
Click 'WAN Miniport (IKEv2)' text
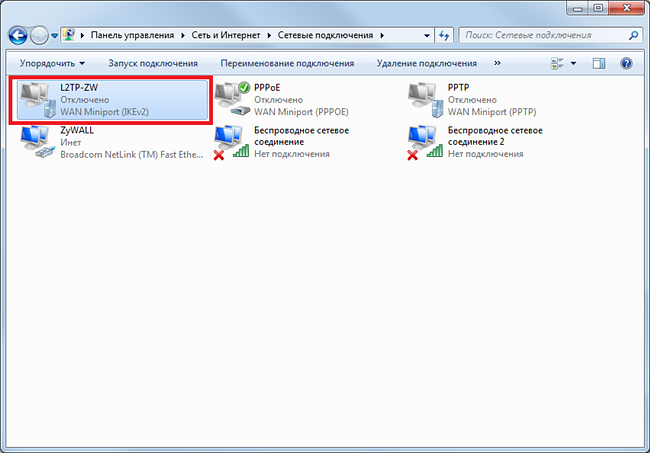[104, 112]
